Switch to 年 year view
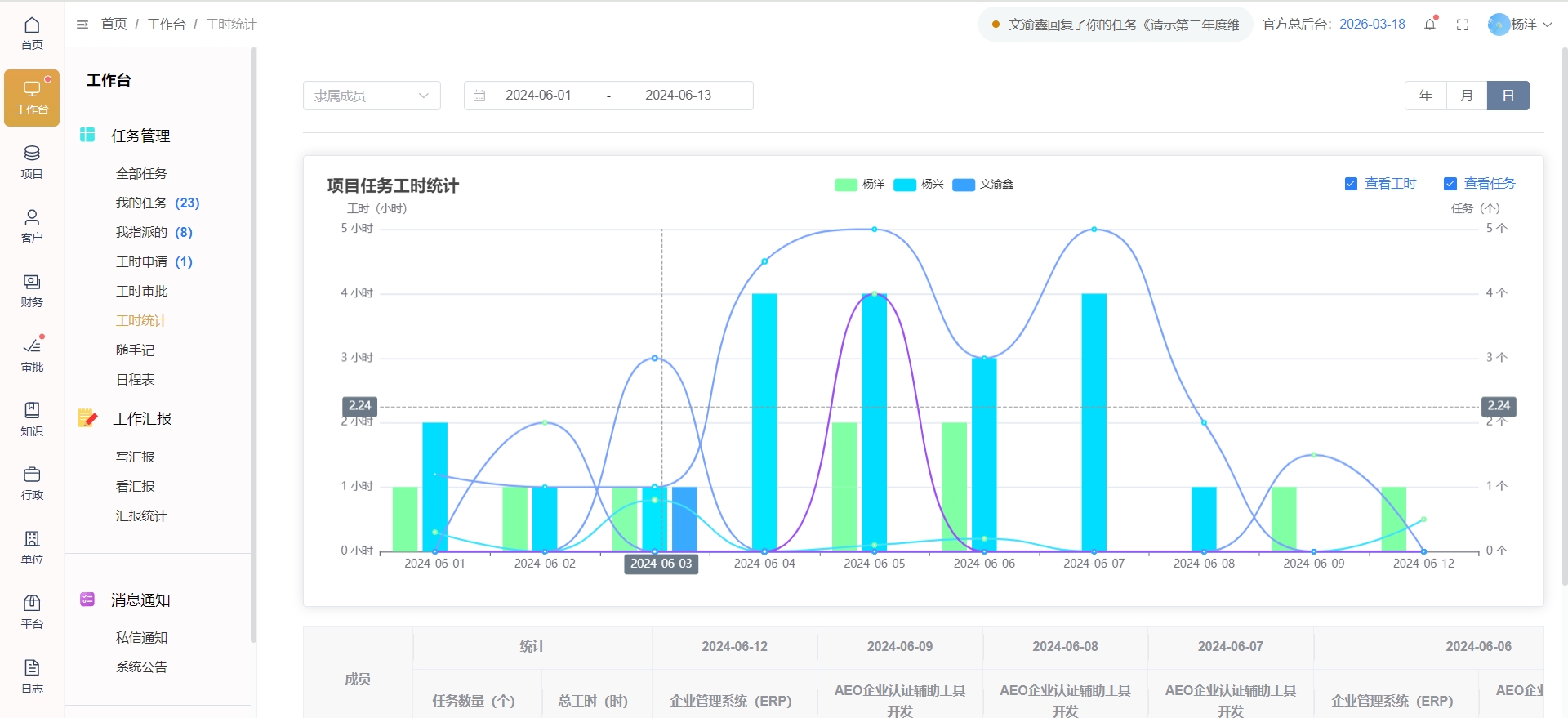The height and width of the screenshot is (718, 1568). pyautogui.click(x=1426, y=96)
